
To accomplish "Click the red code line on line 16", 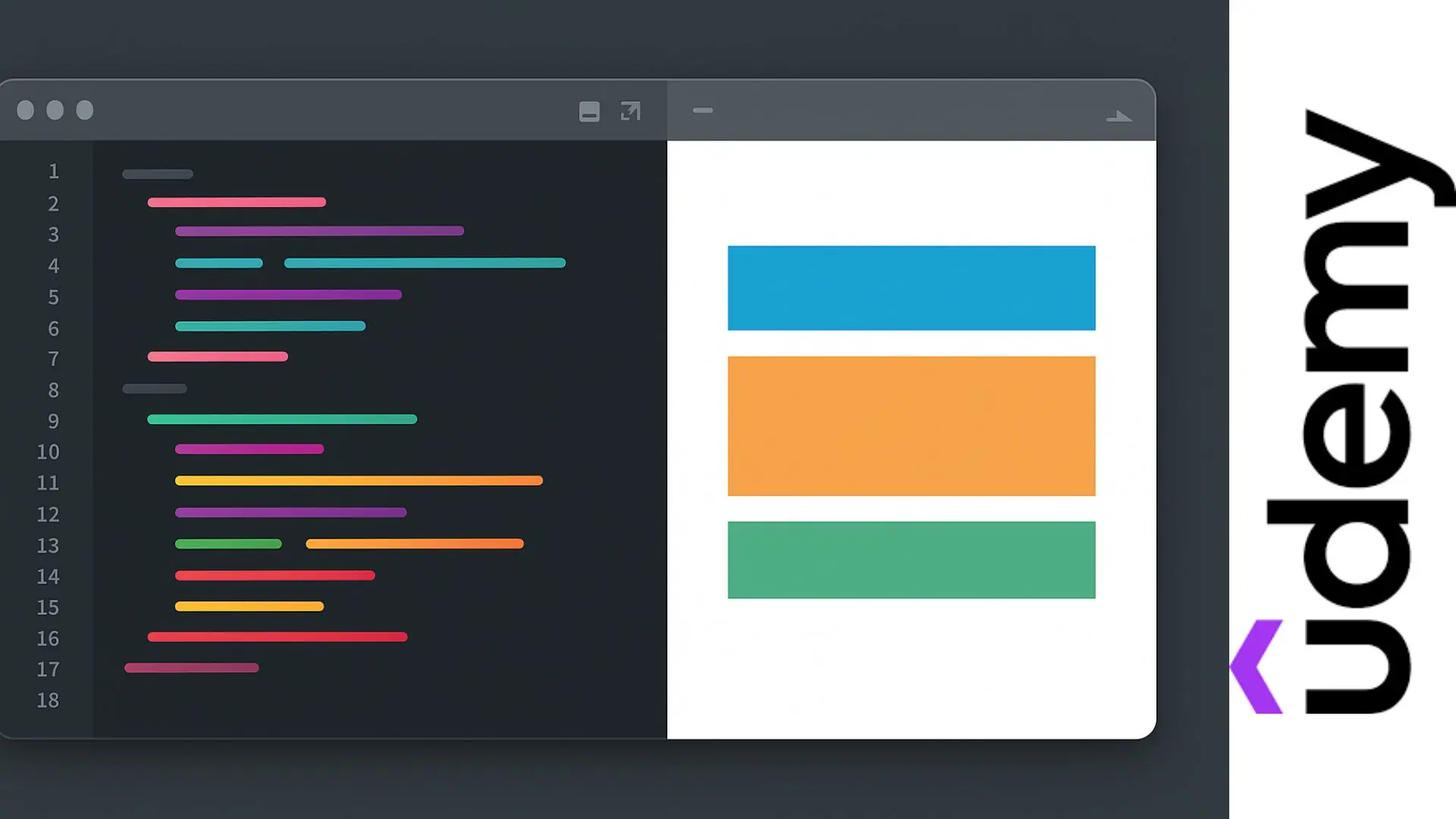I will coord(277,637).
